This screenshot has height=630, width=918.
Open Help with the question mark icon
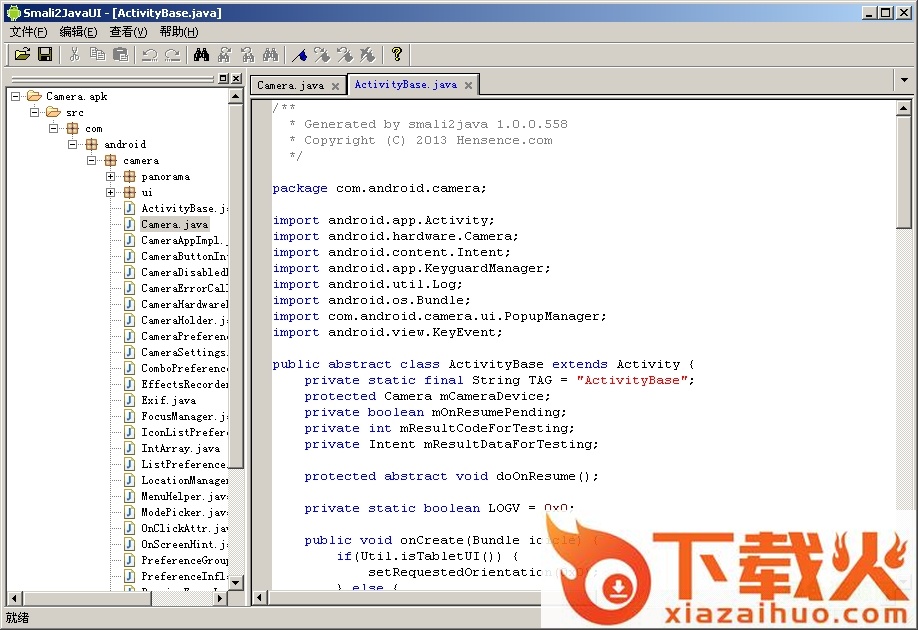pyautogui.click(x=396, y=54)
